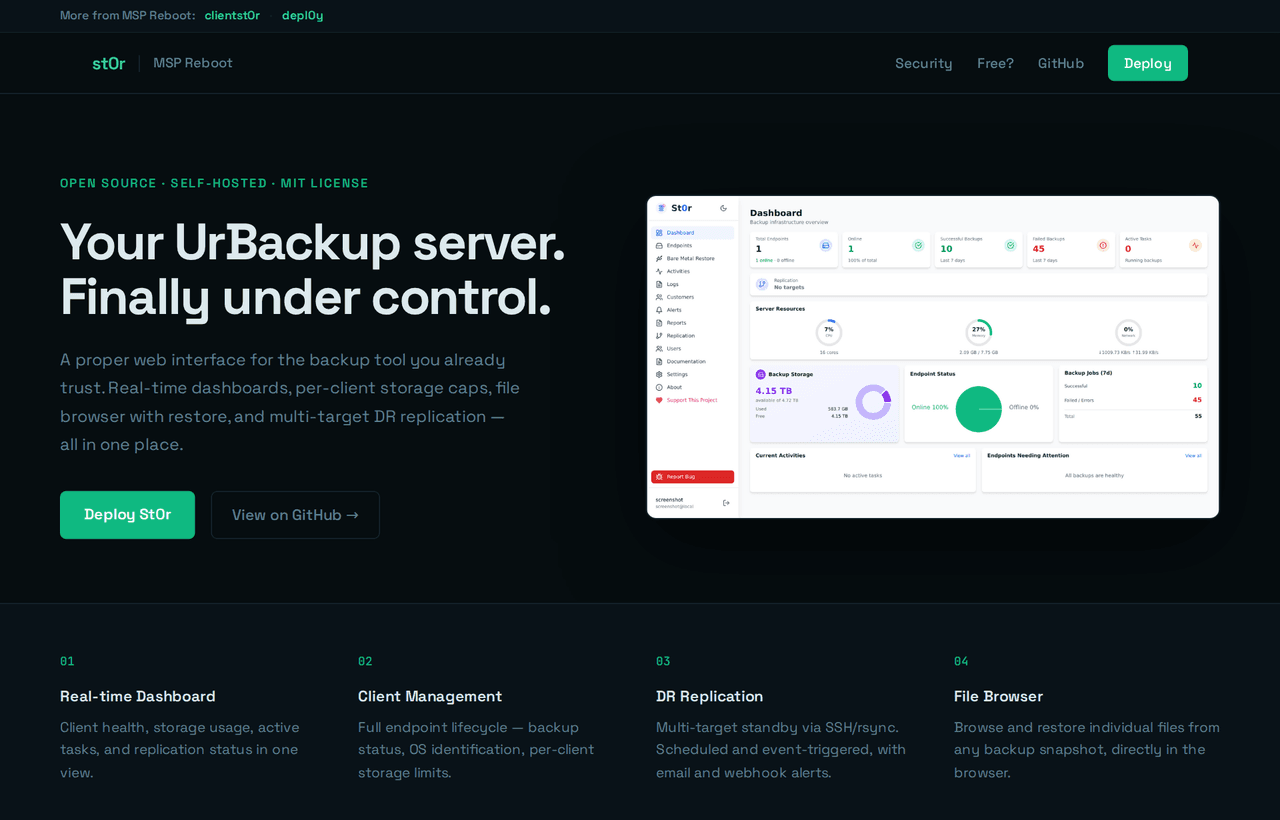The image size is (1280, 820).
Task: Click the View on GitHub button
Action: point(295,515)
